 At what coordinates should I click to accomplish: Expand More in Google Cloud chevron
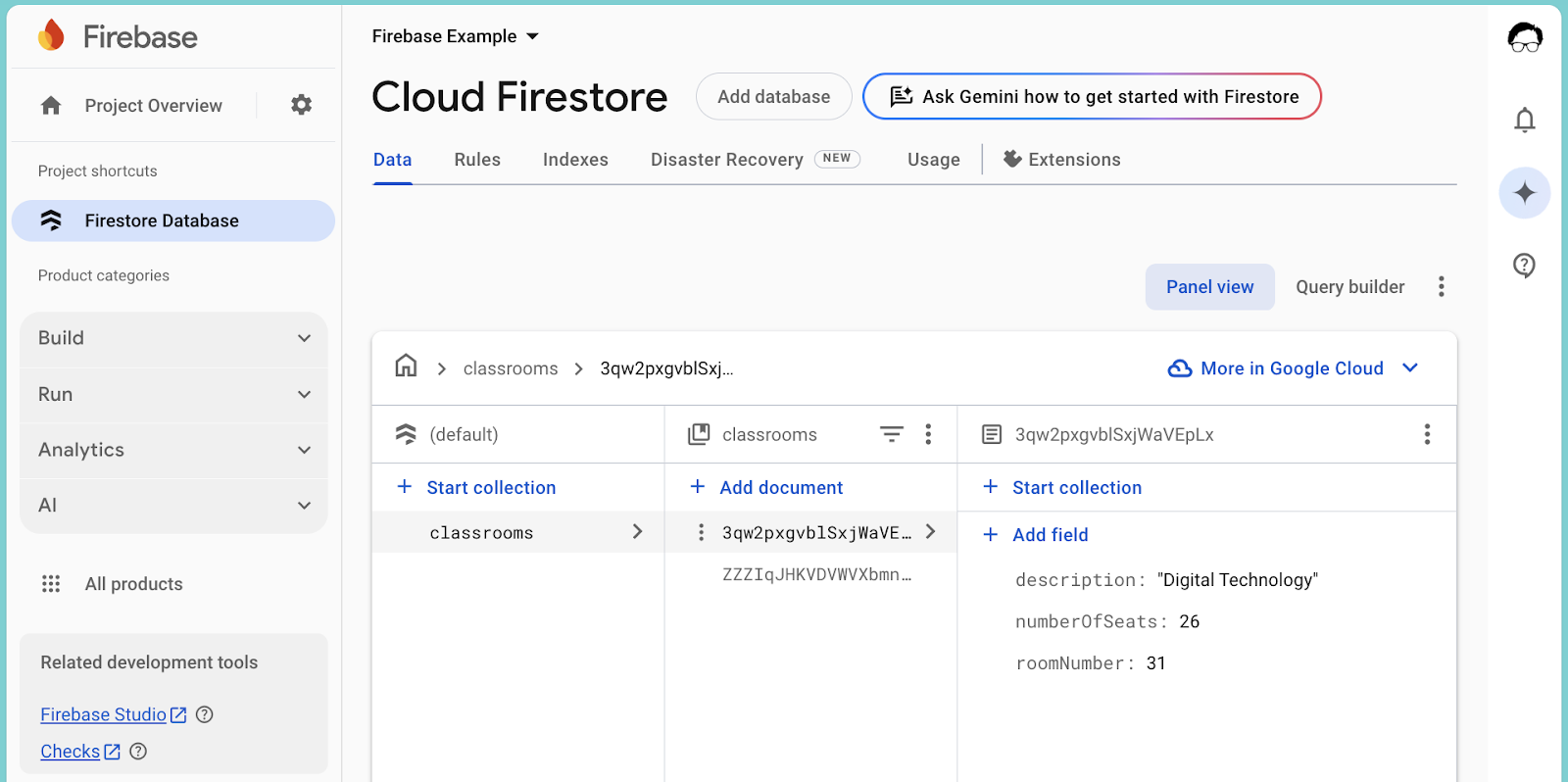pos(1410,368)
